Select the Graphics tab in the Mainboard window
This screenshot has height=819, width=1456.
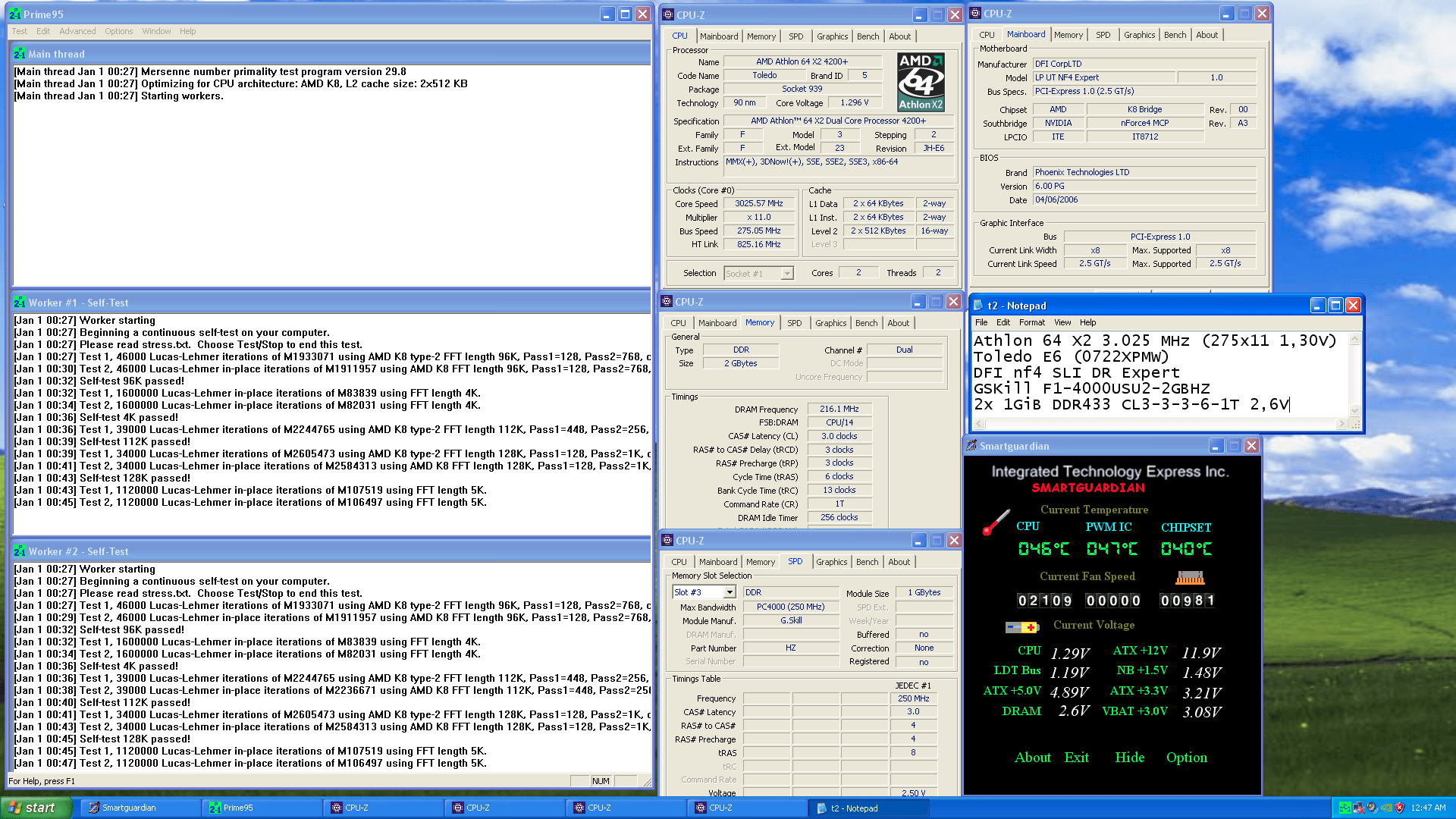tap(1139, 35)
